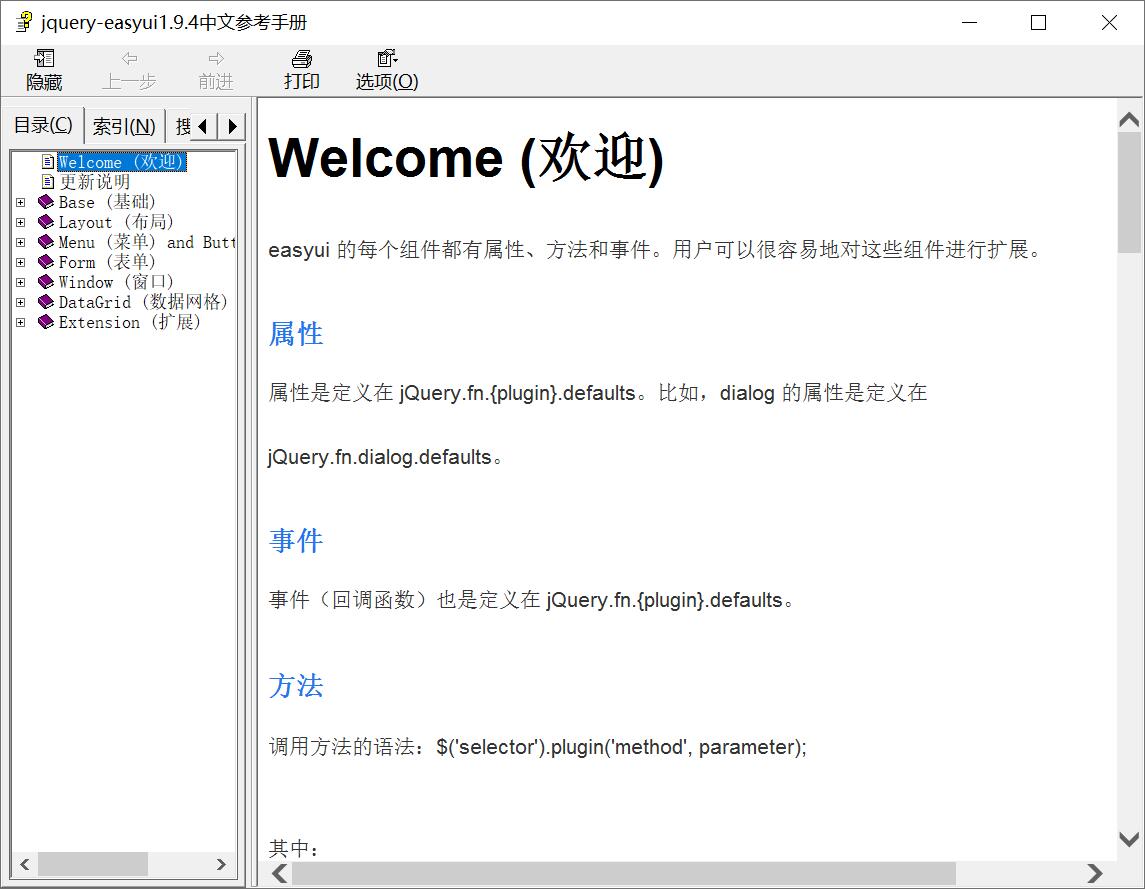The width and height of the screenshot is (1145, 889).
Task: Maximize the help window
Action: (1038, 23)
